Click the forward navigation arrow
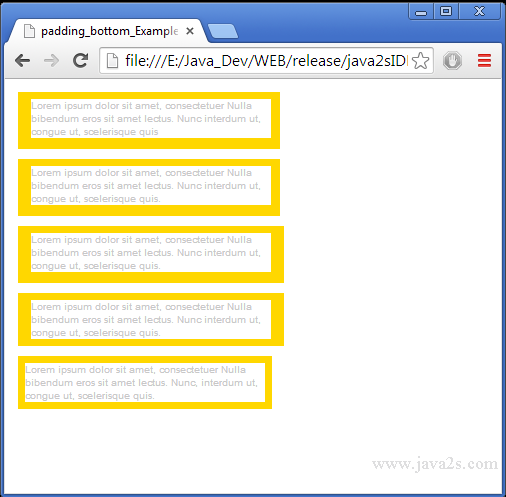This screenshot has height=497, width=506. click(x=51, y=61)
